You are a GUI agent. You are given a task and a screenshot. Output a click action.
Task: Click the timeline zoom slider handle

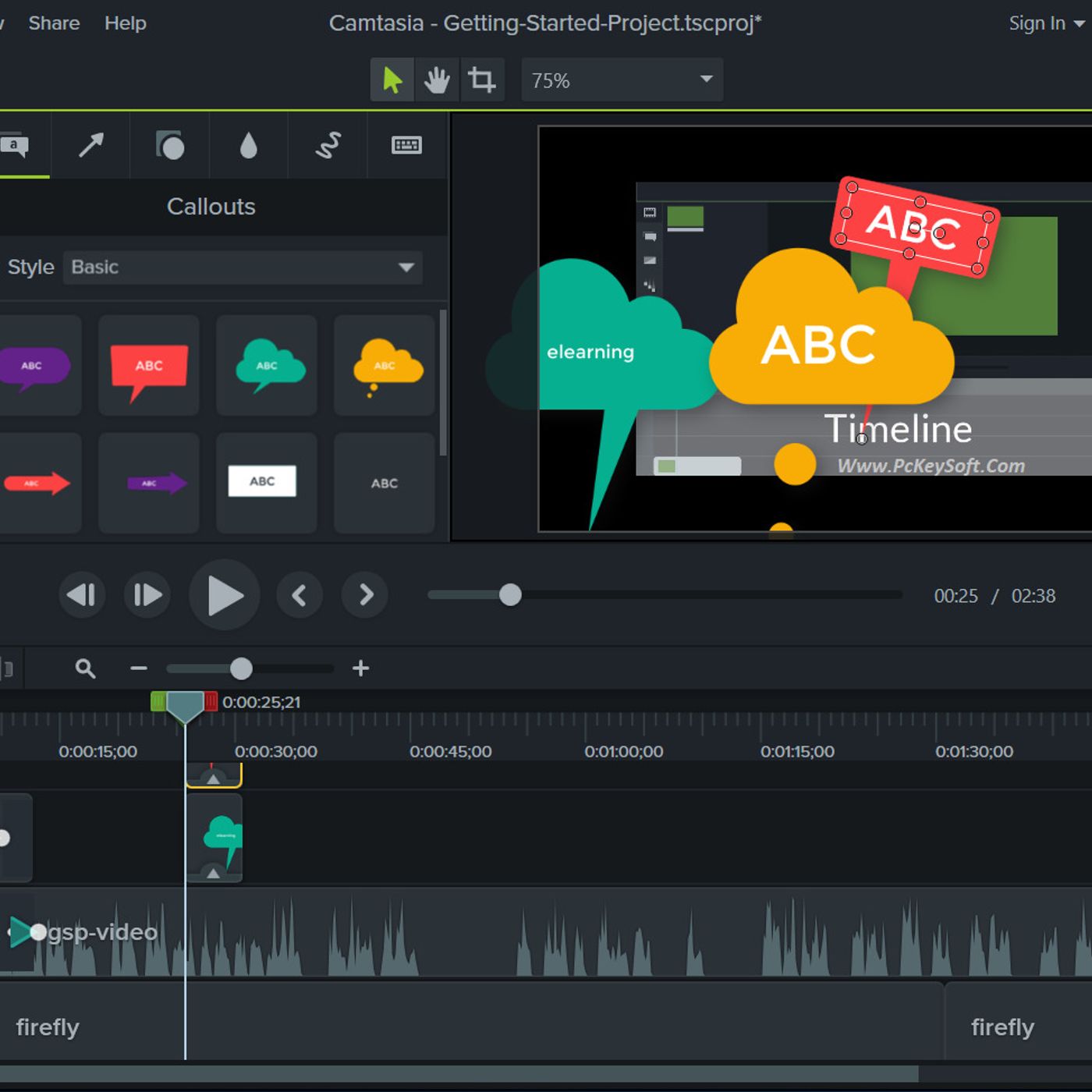coord(241,668)
